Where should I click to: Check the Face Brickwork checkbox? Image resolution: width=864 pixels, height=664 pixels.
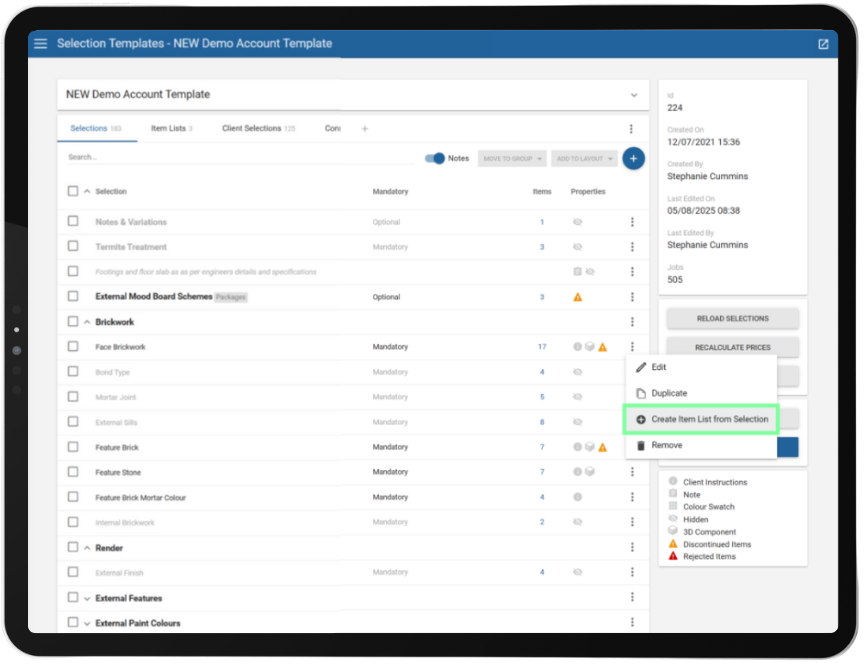tap(73, 347)
